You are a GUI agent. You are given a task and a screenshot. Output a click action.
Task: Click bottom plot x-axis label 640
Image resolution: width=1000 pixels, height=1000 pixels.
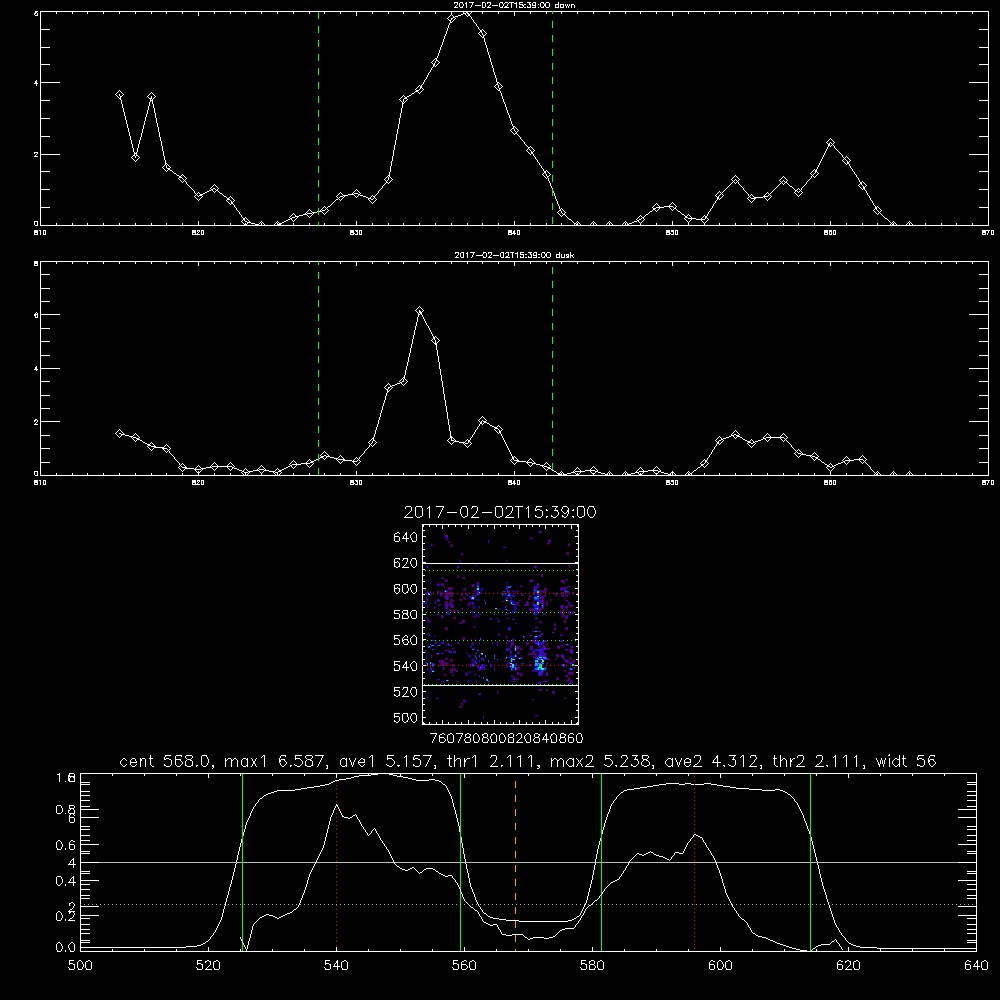click(x=976, y=966)
